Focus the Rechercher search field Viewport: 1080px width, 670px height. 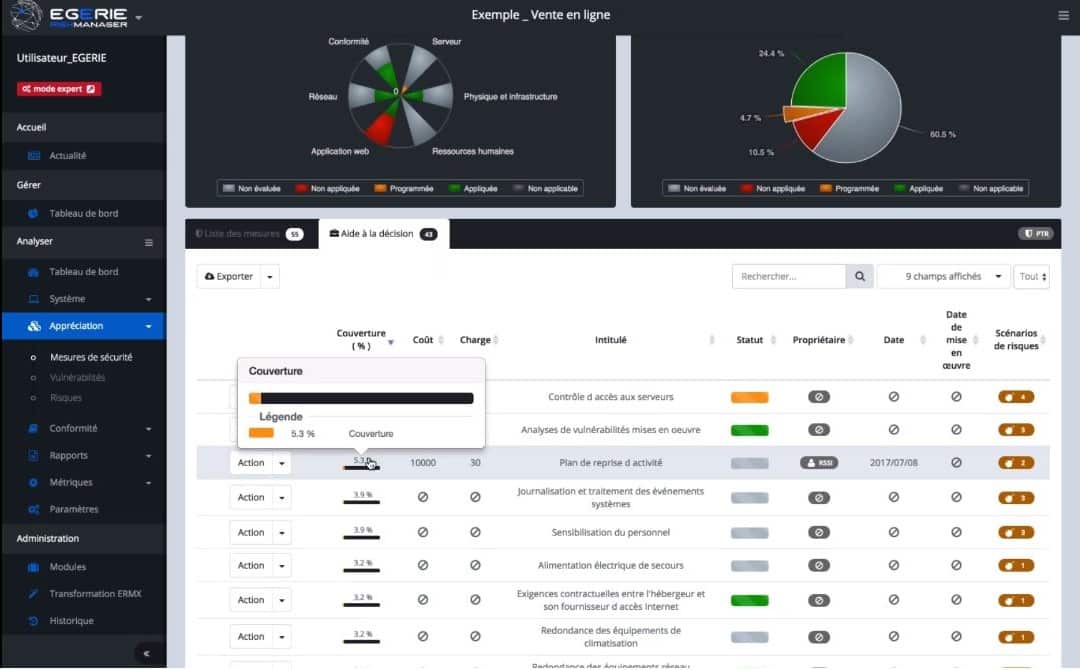[x=789, y=276]
